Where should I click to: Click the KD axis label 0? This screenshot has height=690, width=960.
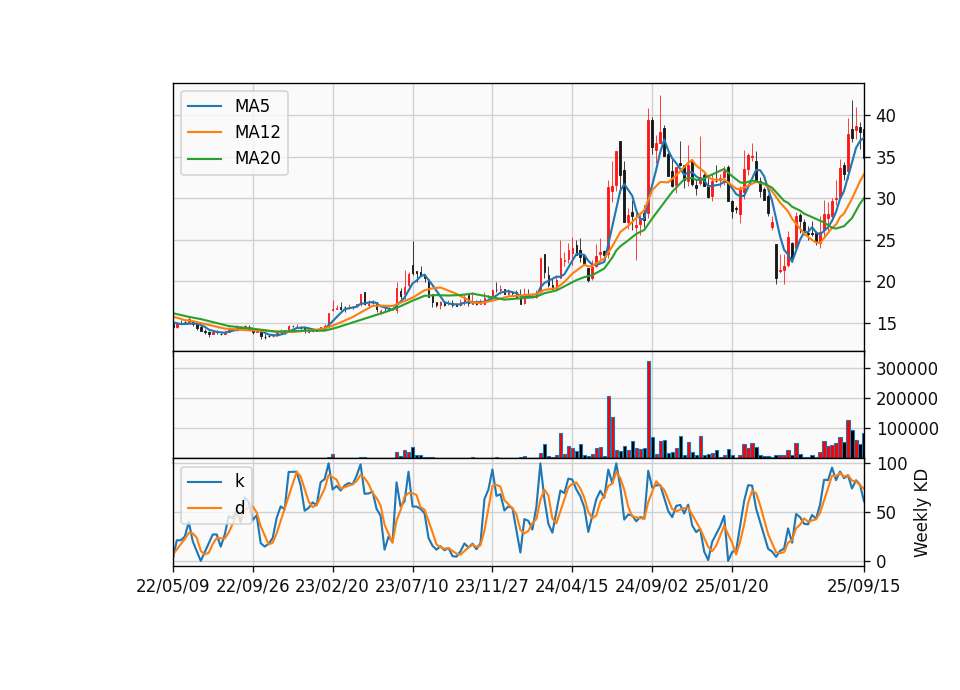[881, 561]
